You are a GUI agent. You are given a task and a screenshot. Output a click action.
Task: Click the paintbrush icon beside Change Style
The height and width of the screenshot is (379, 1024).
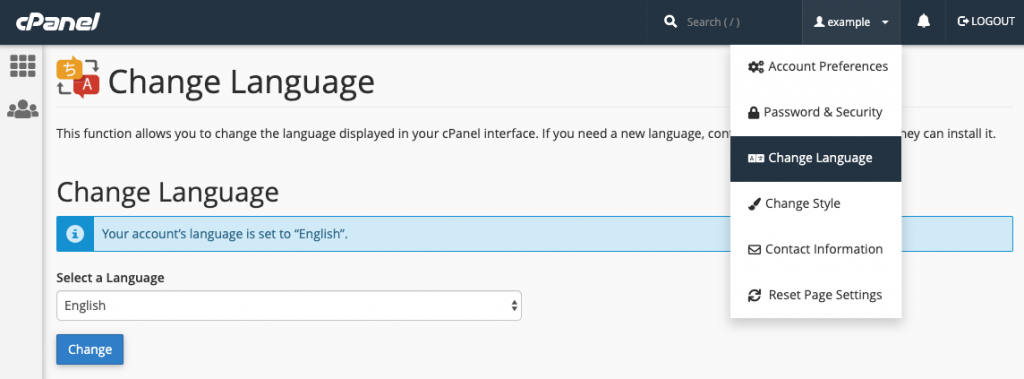(x=754, y=204)
